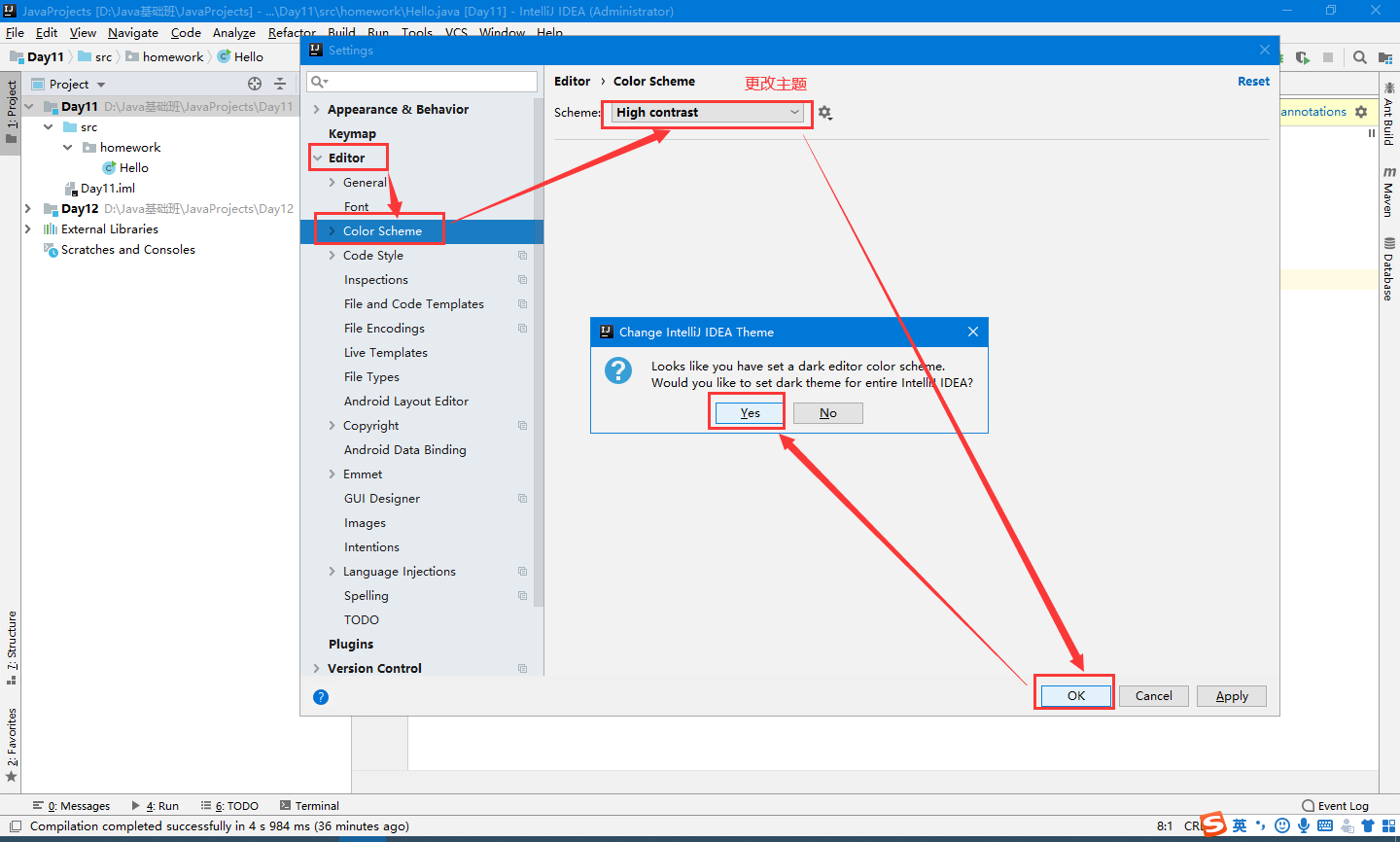Expand External Libraries in Project tree
This screenshot has height=842, width=1400.
click(x=28, y=228)
